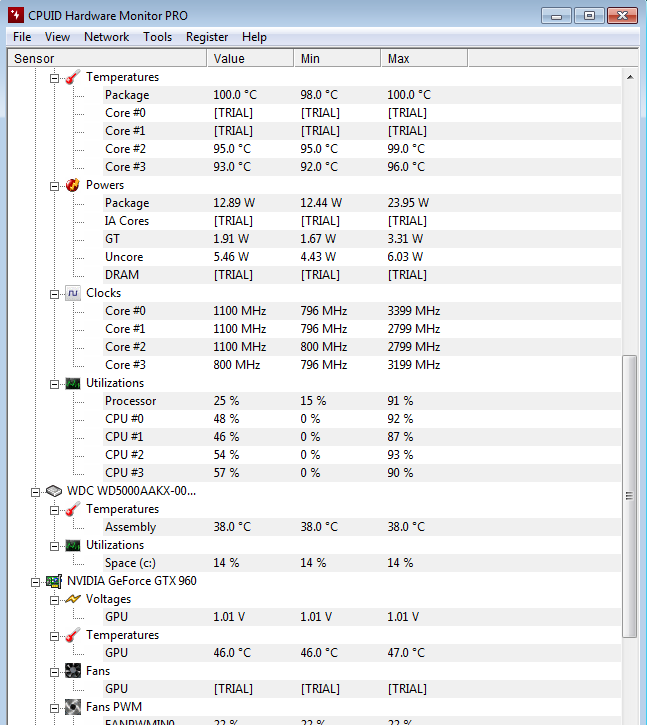Select the CPU #2 utilization row
The width and height of the screenshot is (647, 725).
click(x=361, y=455)
